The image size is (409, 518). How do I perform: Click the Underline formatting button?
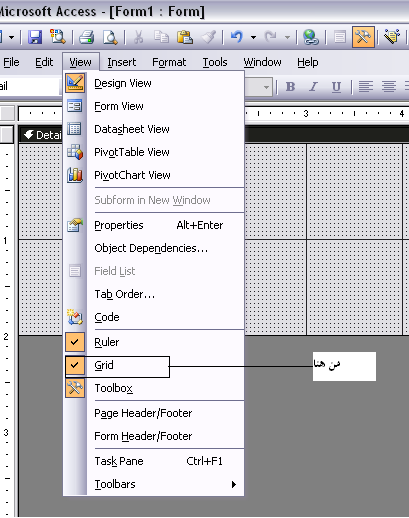[x=336, y=87]
